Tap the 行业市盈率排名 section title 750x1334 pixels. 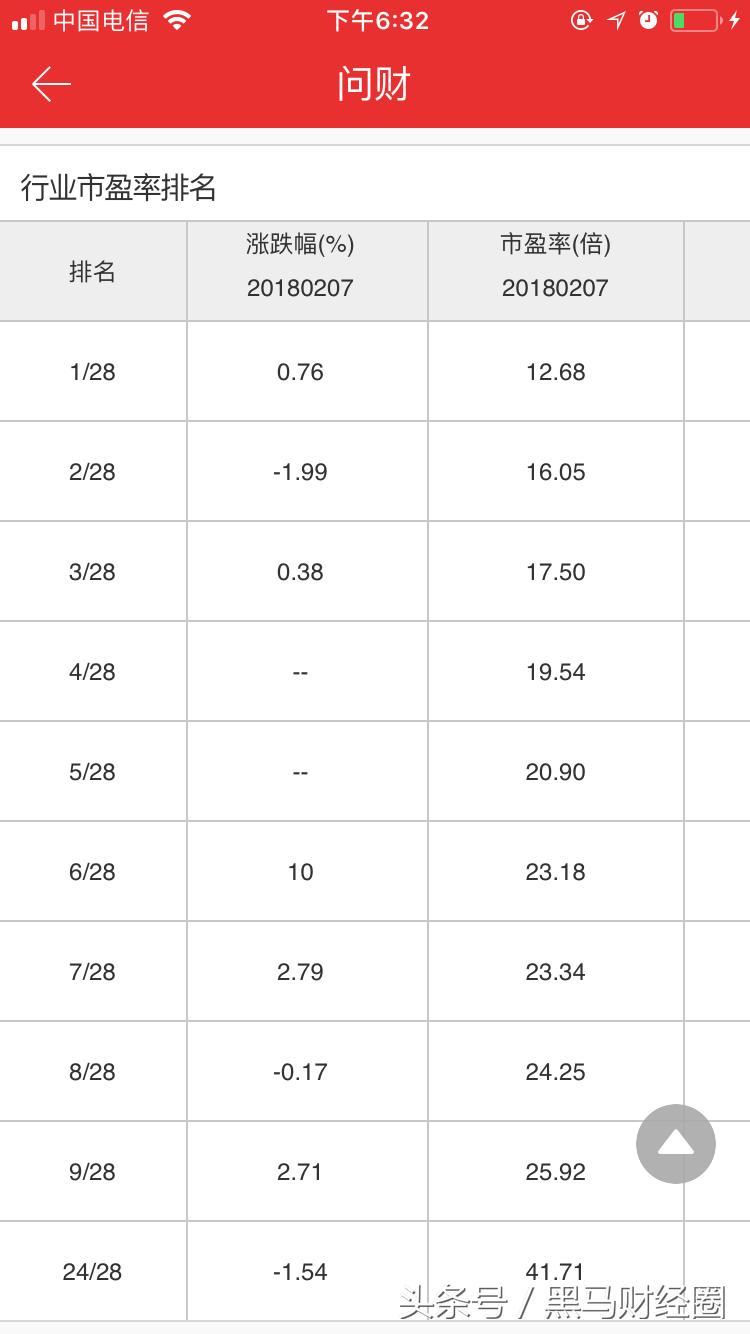[x=119, y=187]
